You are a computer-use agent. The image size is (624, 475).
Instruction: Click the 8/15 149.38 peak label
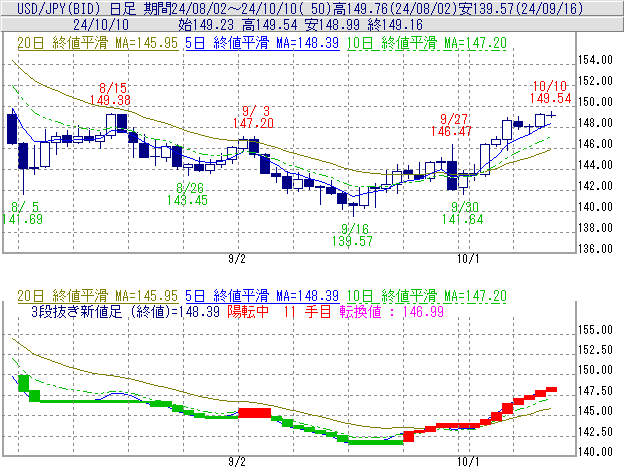(x=111, y=94)
